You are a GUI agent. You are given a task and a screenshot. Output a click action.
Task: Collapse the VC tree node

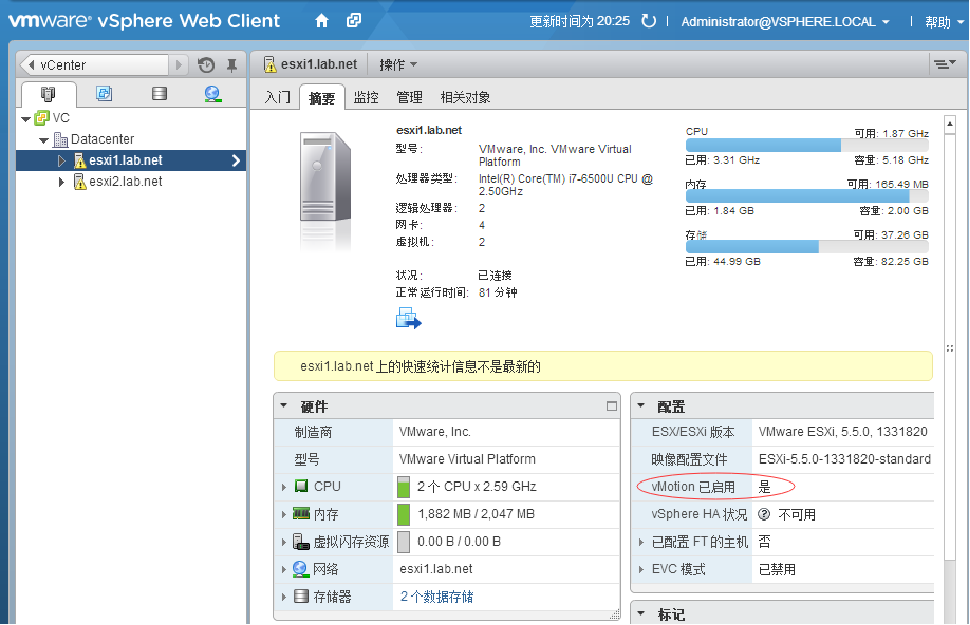pos(26,118)
